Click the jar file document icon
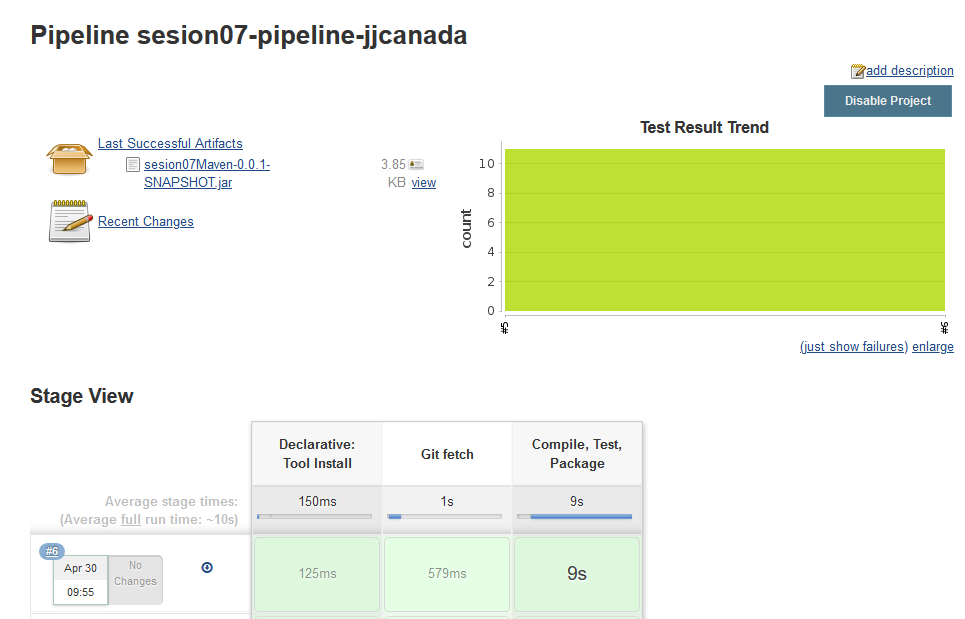 tap(132, 164)
